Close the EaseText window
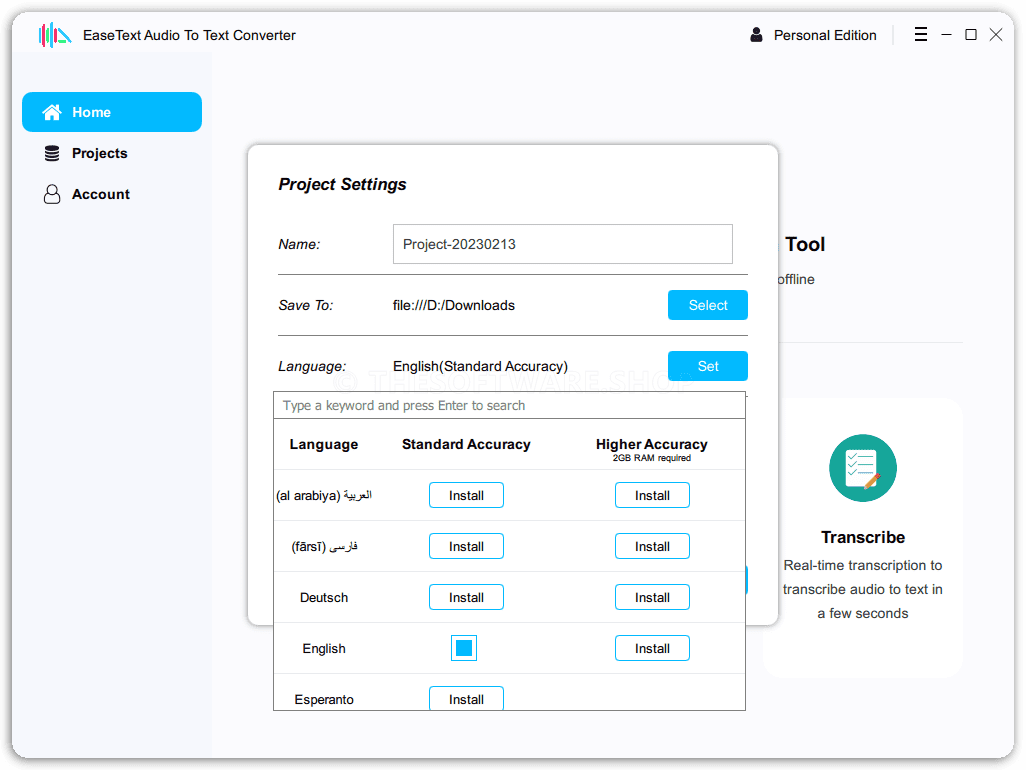This screenshot has width=1026, height=770. (996, 35)
